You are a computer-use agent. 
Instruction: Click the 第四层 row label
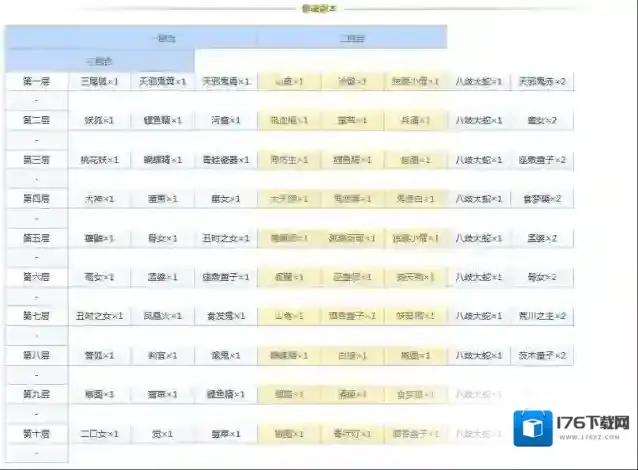[x=36, y=199]
